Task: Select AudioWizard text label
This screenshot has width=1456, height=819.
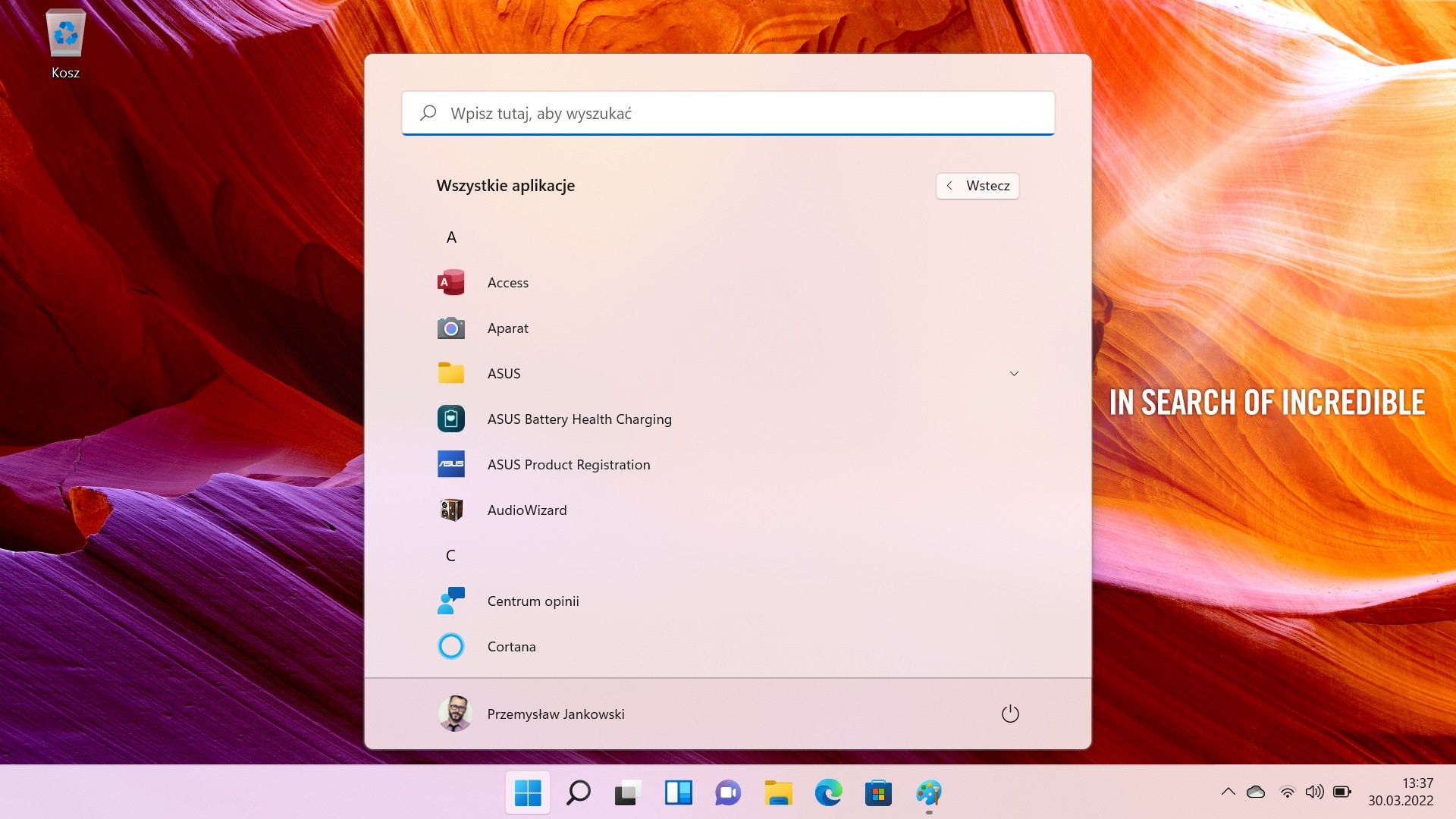Action: (x=527, y=510)
